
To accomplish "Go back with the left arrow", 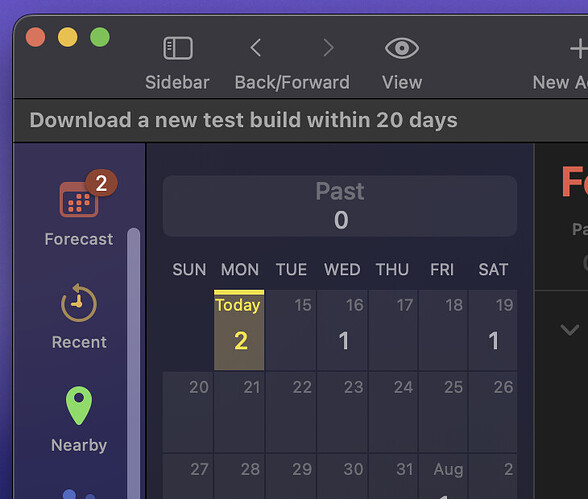I will [256, 48].
